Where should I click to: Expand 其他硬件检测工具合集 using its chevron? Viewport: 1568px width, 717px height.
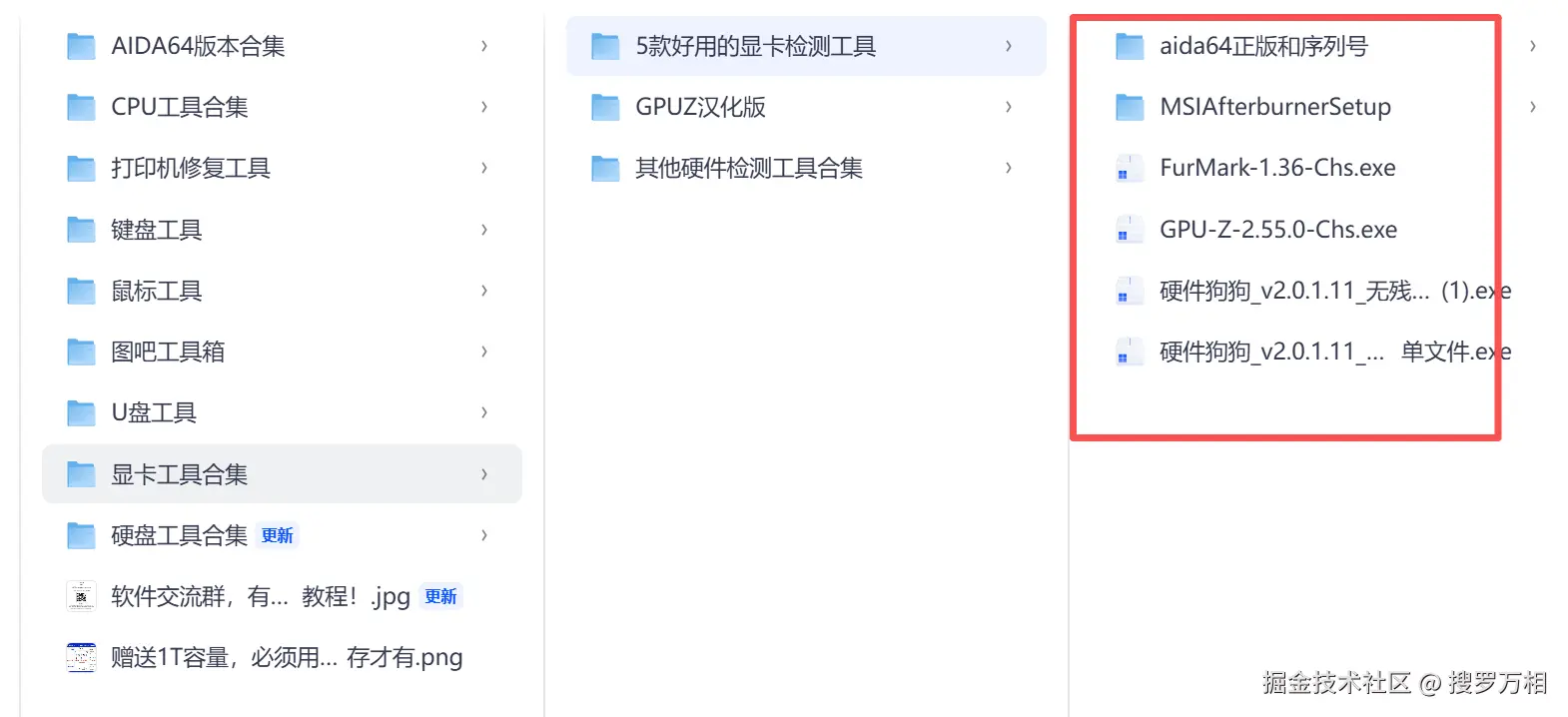tap(1009, 168)
